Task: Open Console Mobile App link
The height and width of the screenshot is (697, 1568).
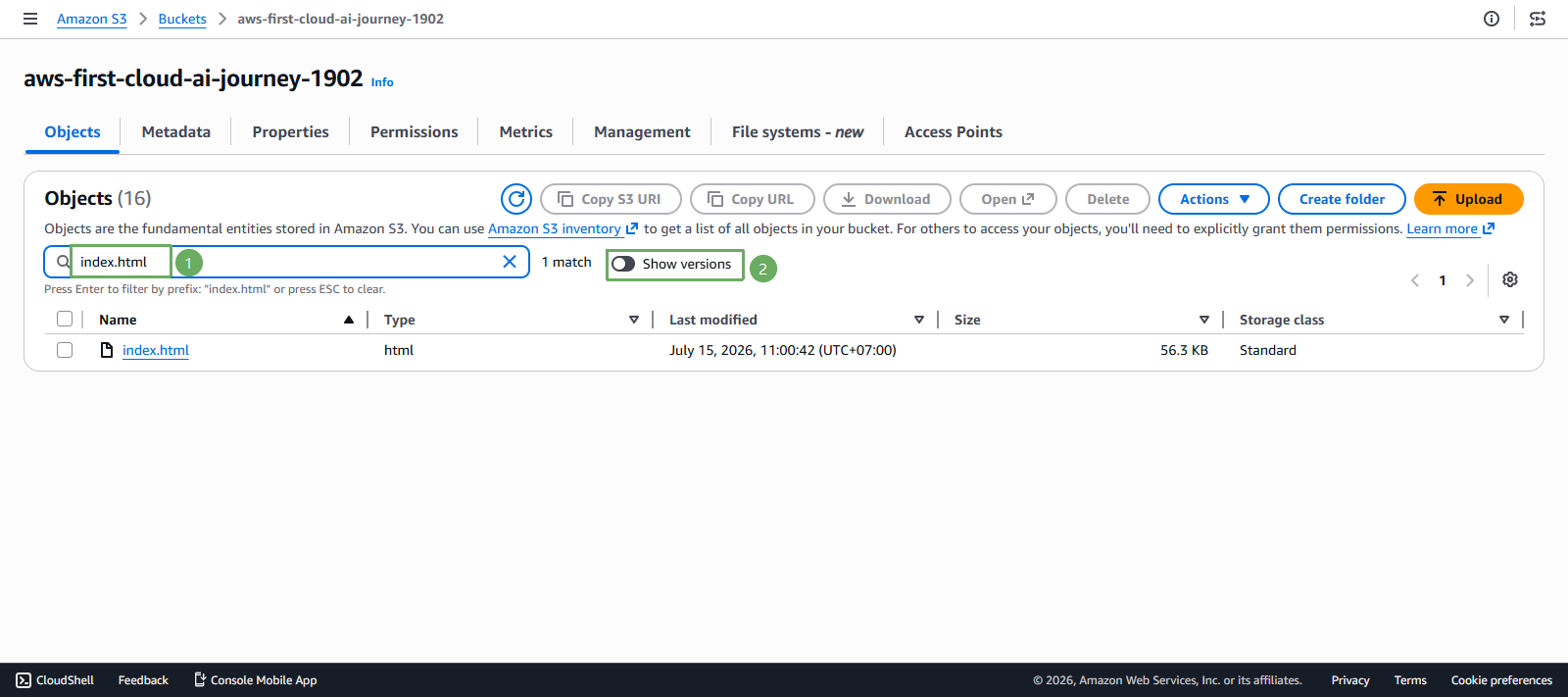Action: click(x=255, y=680)
